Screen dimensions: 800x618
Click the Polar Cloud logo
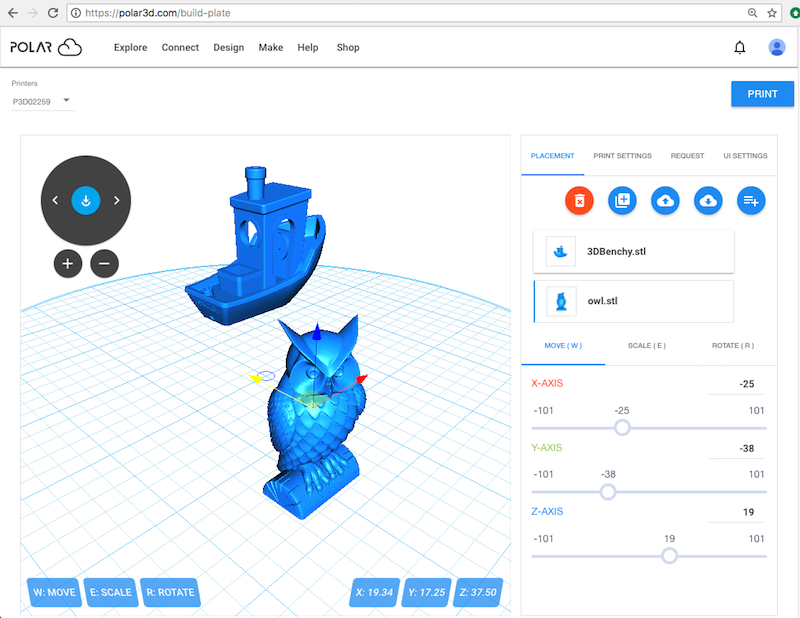pos(46,47)
